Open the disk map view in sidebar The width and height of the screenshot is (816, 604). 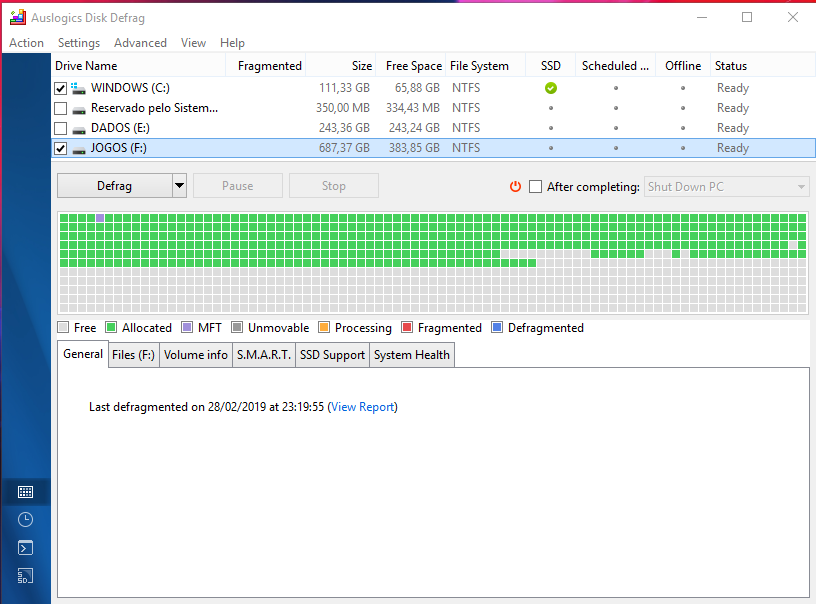click(x=25, y=492)
